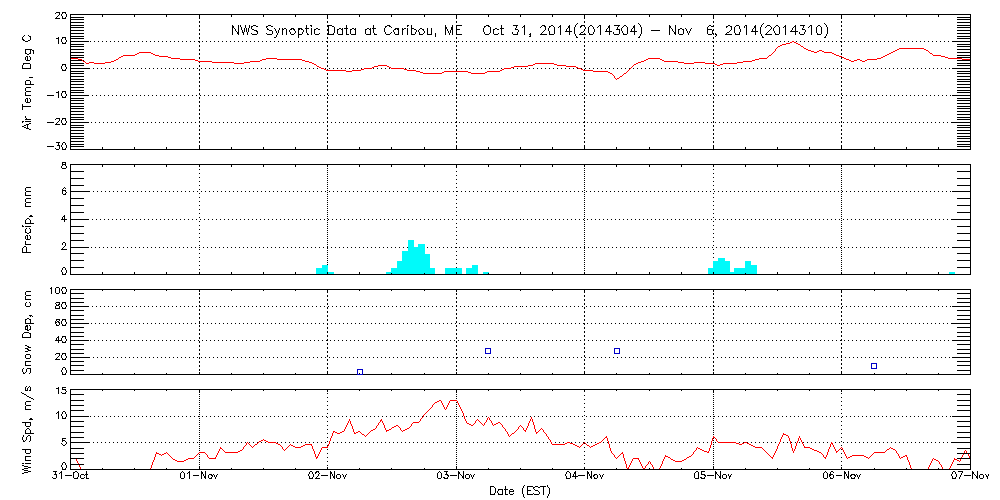Click the "Snow Dep, cm" axis label

click(27, 334)
